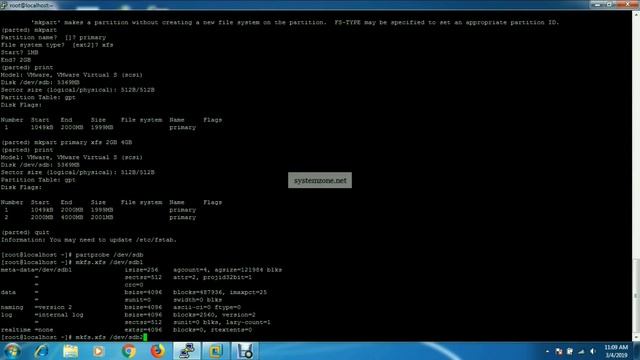
Task: Click the green terminal cursor after /dev/sdb2
Action: 145,337
